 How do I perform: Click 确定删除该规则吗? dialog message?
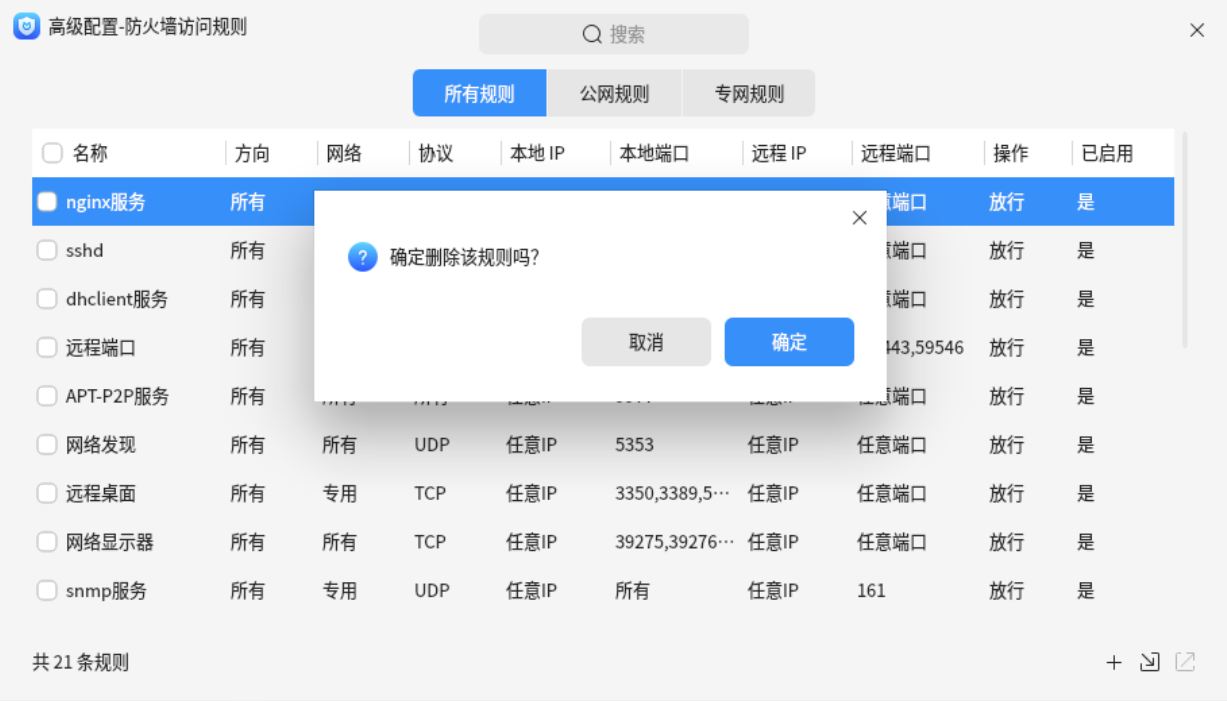pos(465,258)
